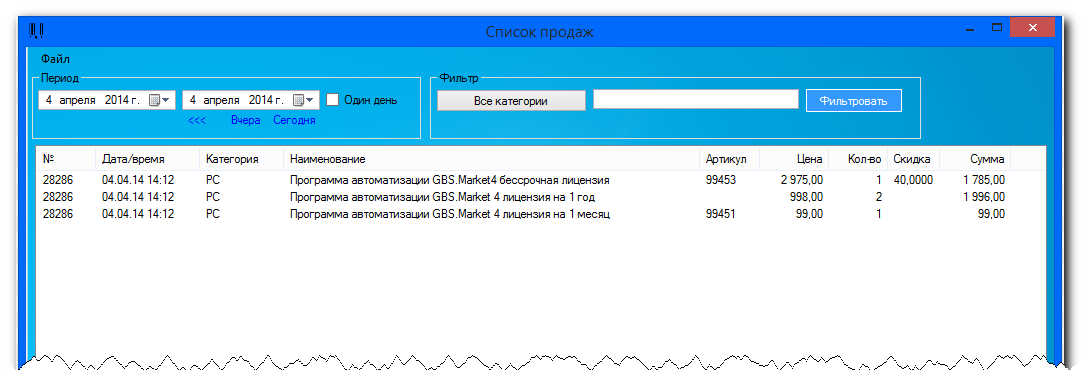The image size is (1081, 371).
Task: Sort by the Сумма column header
Action: tap(976, 159)
